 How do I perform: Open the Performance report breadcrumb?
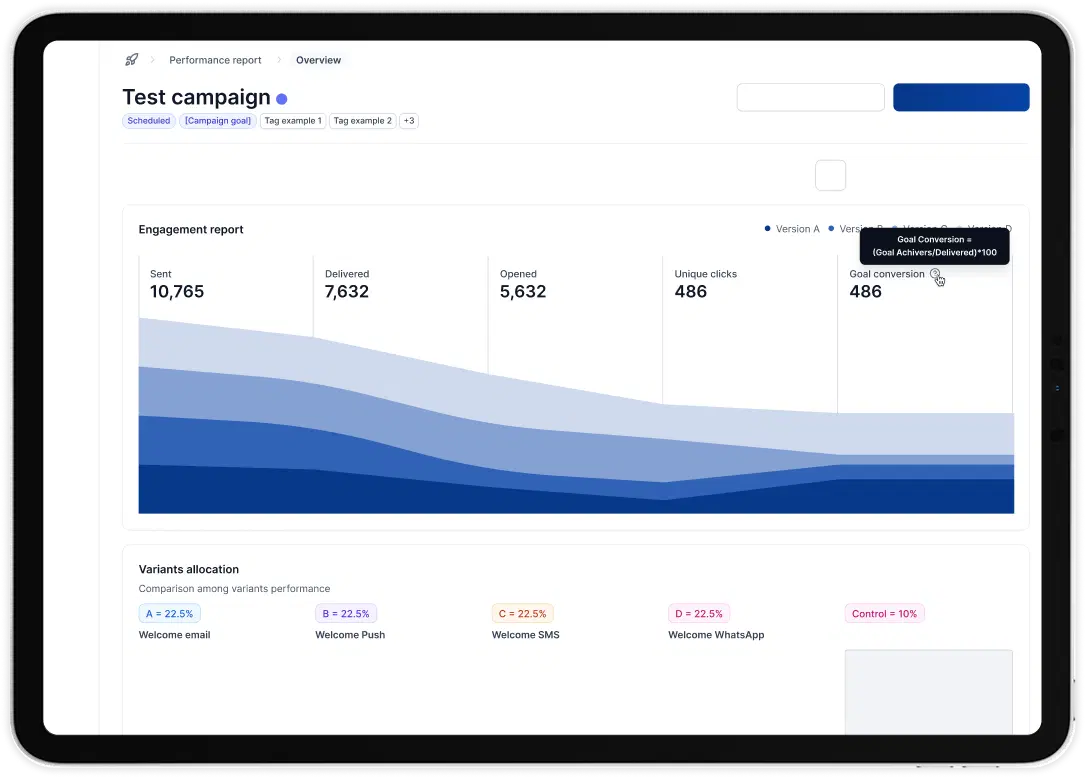click(x=215, y=60)
